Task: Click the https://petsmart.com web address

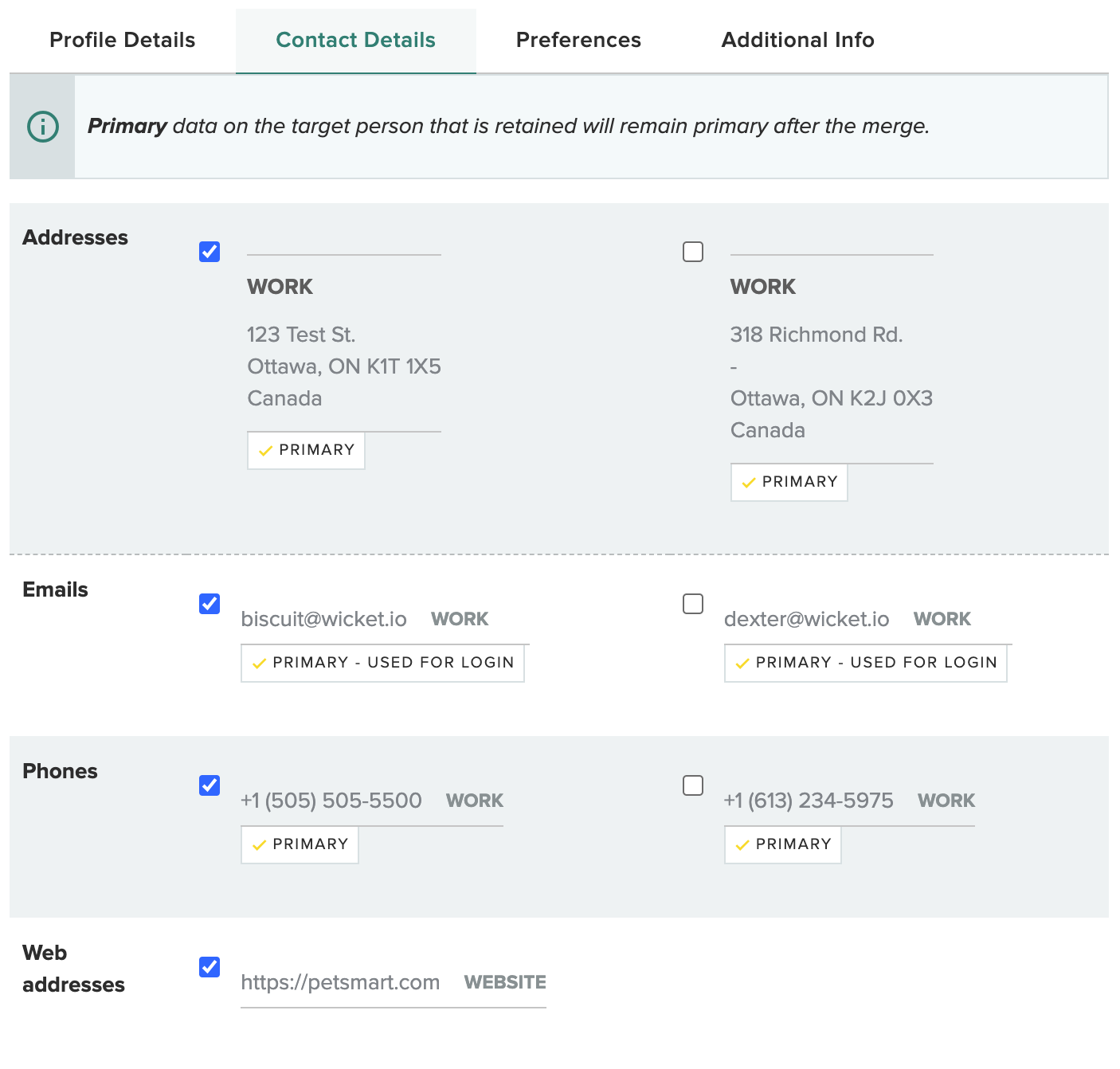Action: click(340, 982)
